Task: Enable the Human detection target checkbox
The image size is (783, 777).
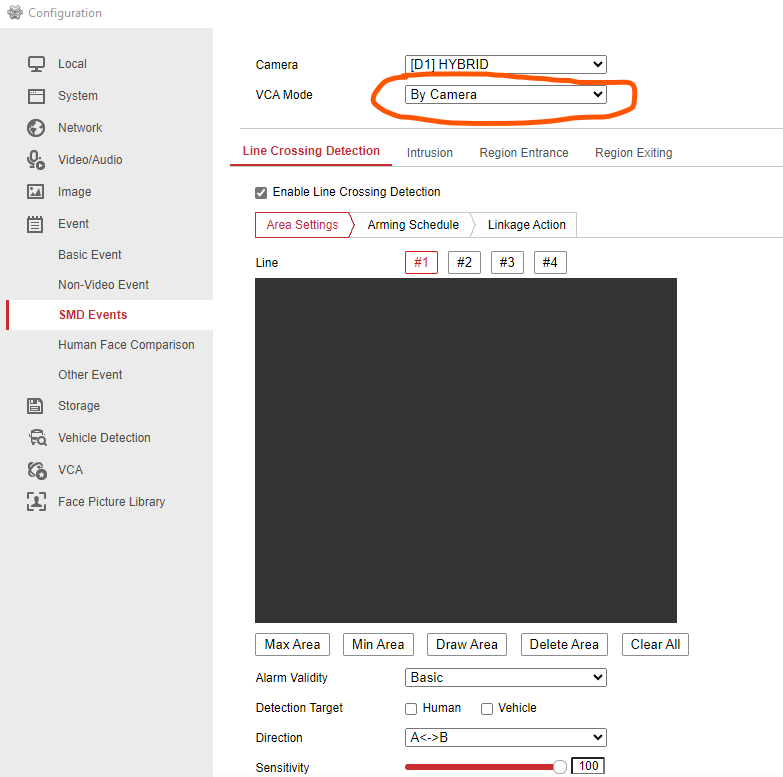Action: click(x=411, y=708)
